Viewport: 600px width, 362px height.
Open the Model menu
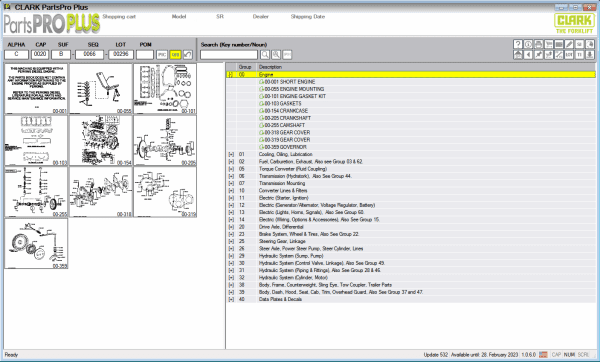(179, 16)
